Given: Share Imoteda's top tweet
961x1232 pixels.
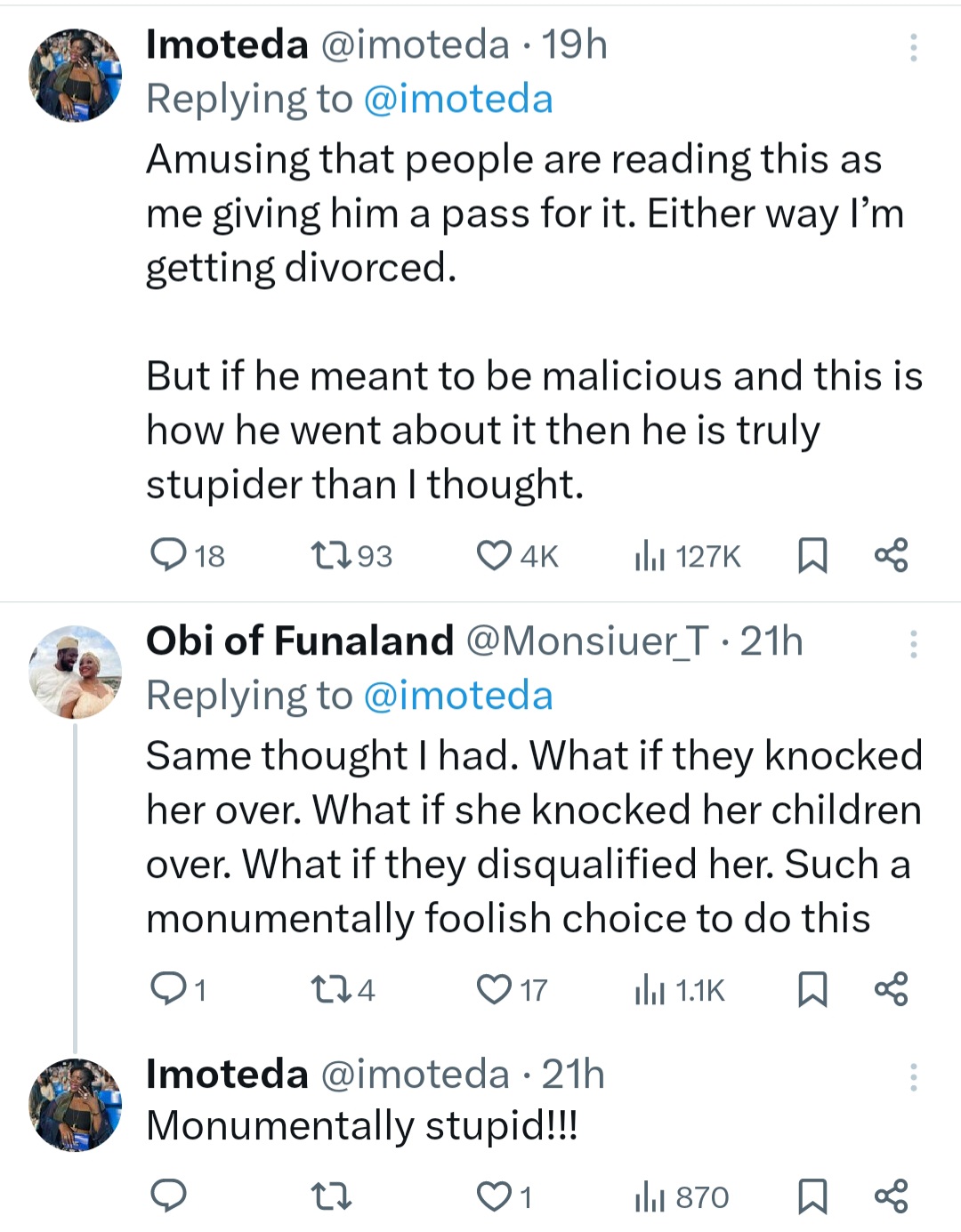Looking at the screenshot, I should pos(891,555).
